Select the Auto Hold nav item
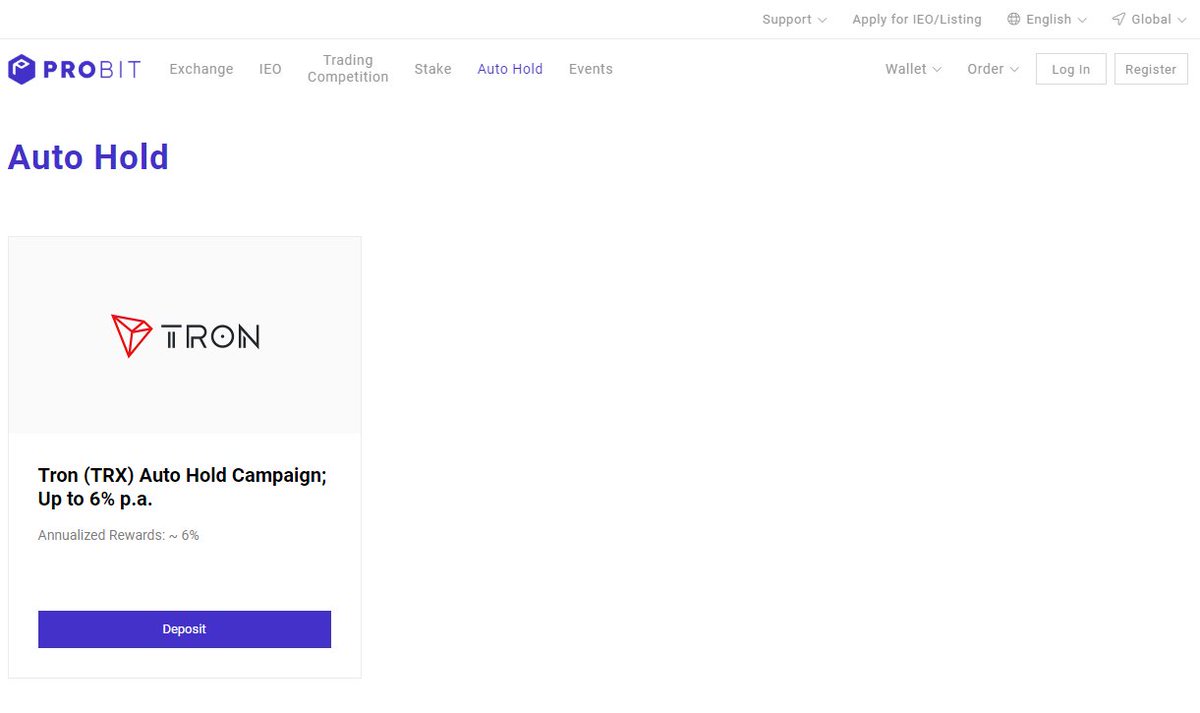1200x713 pixels. tap(510, 69)
